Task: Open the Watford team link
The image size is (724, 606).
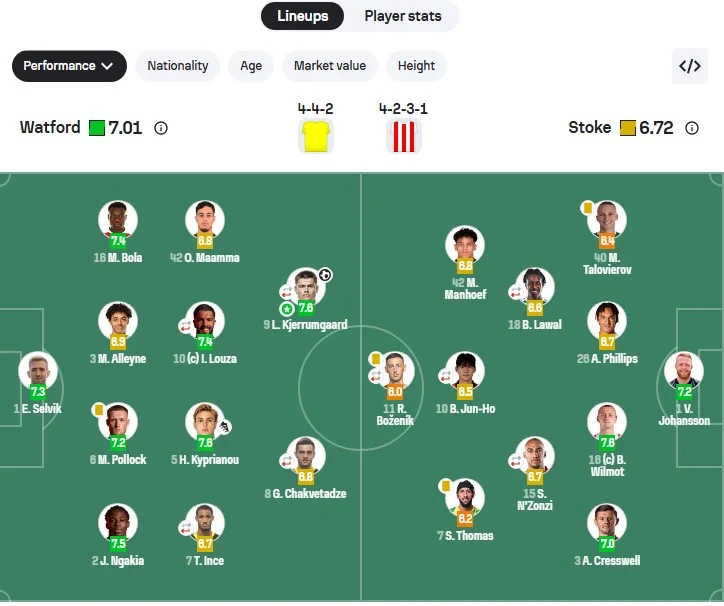Action: pos(50,128)
